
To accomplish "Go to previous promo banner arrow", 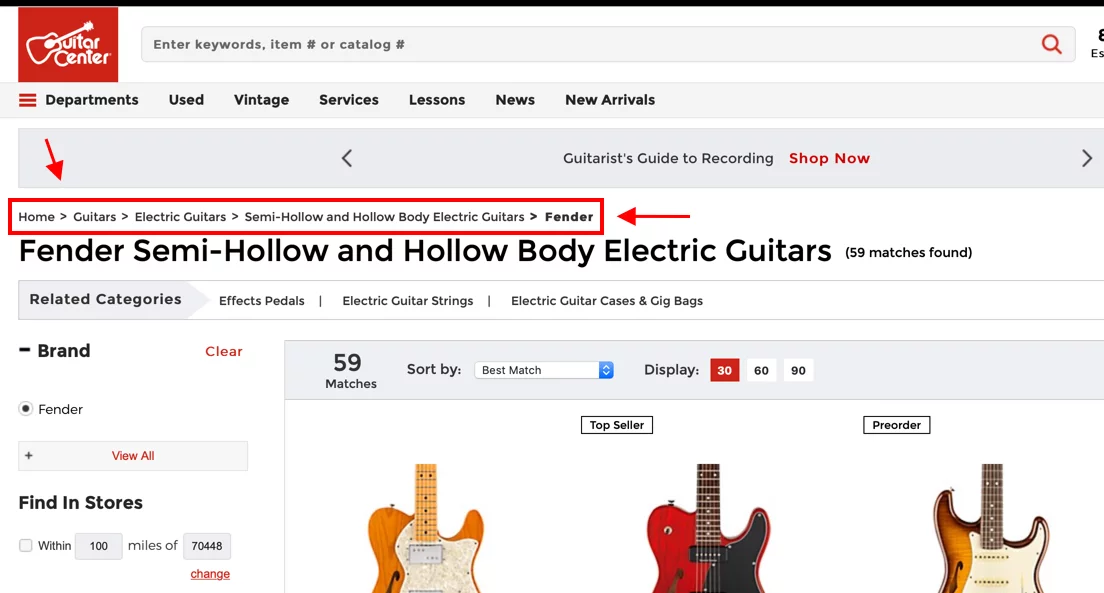I will click(x=347, y=158).
